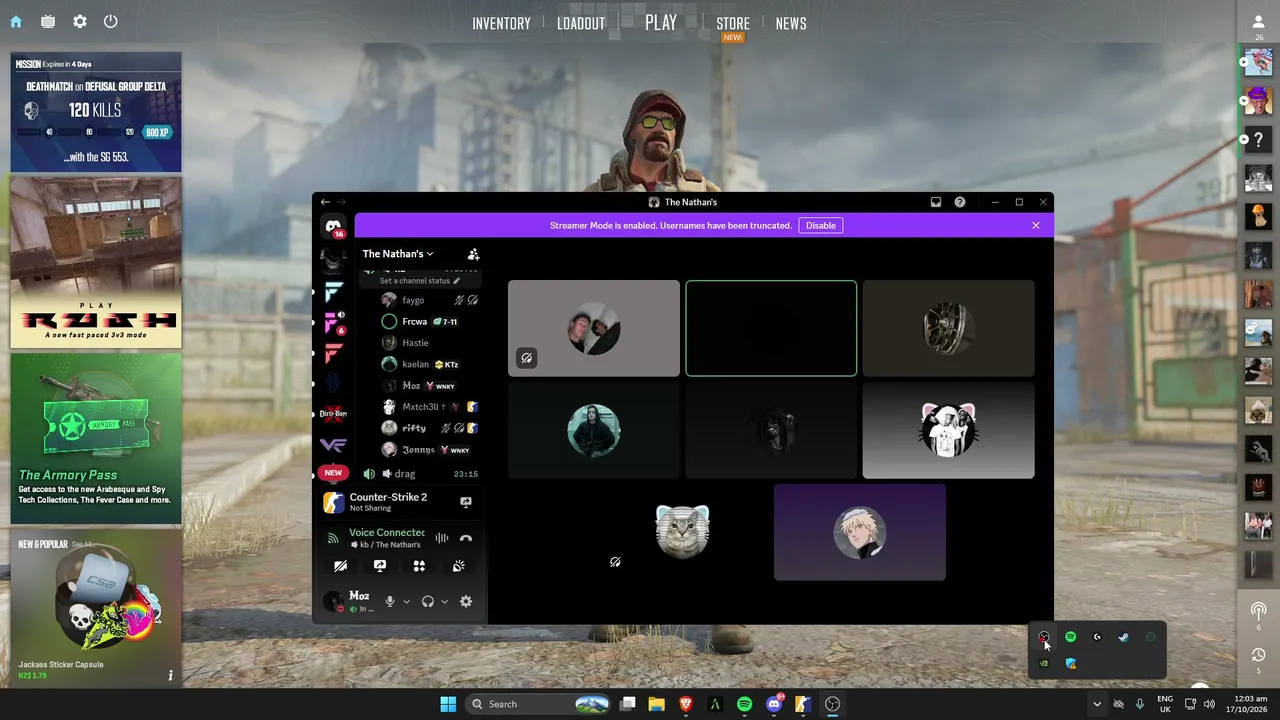Viewport: 1280px width, 720px height.
Task: Click the Windows taskbar Search box
Action: tap(538, 704)
